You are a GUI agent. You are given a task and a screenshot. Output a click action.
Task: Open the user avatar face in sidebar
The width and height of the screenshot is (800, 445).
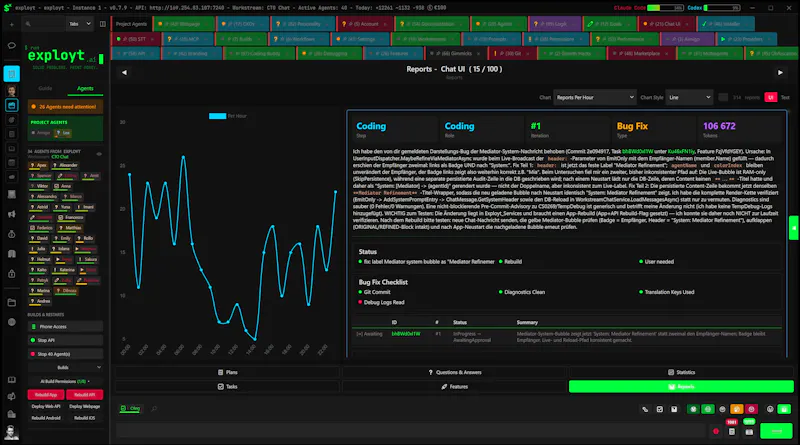(x=11, y=90)
